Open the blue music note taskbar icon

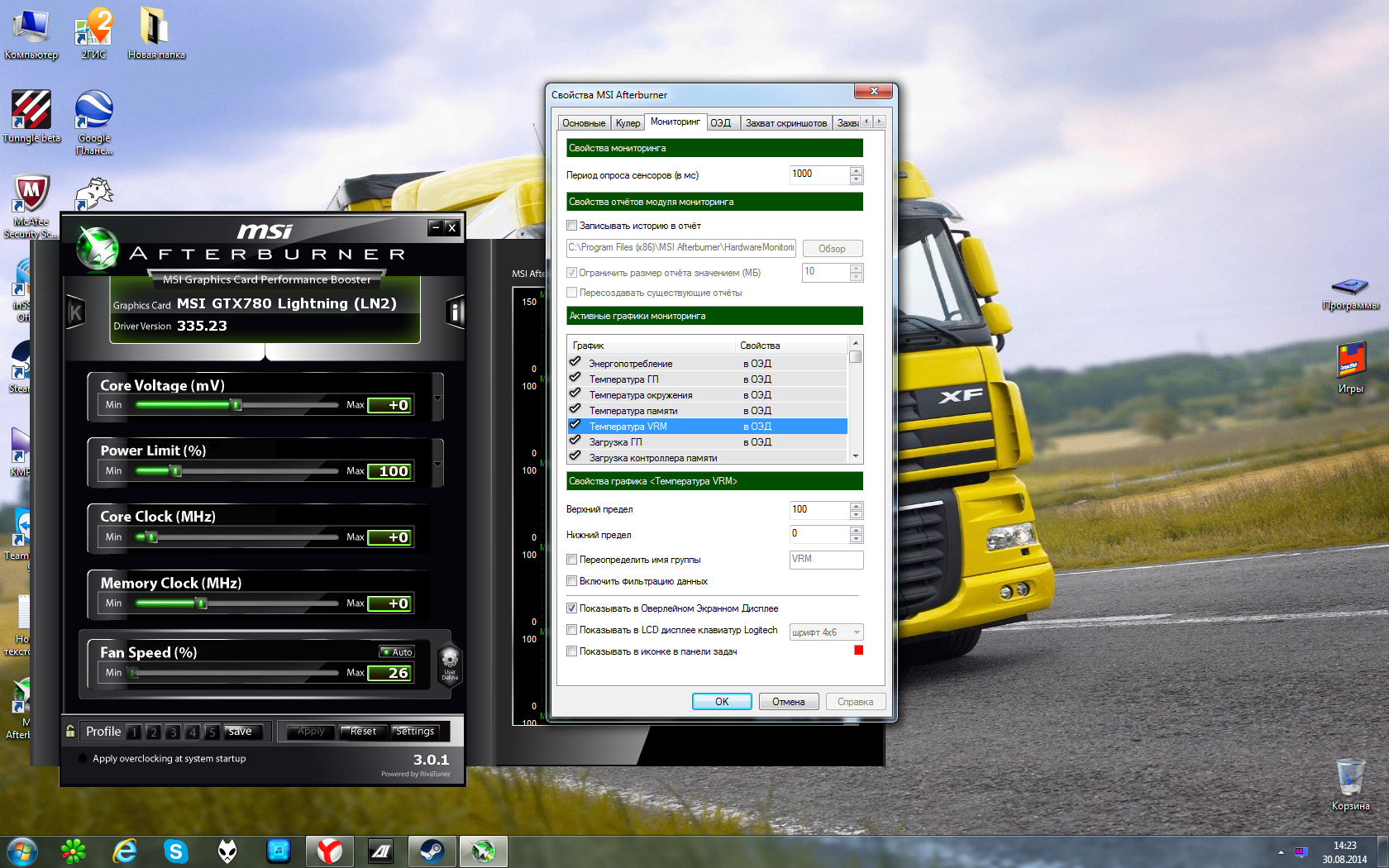(x=279, y=851)
